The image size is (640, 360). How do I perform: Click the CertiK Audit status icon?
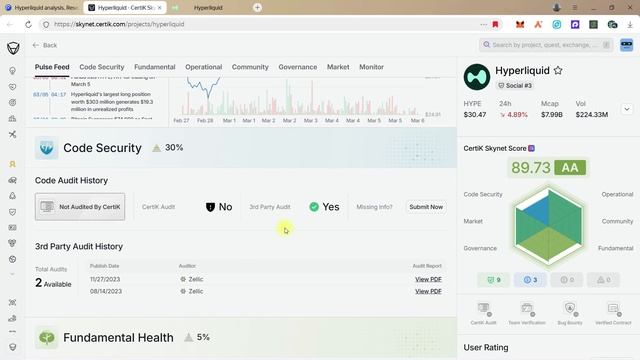pyautogui.click(x=484, y=309)
